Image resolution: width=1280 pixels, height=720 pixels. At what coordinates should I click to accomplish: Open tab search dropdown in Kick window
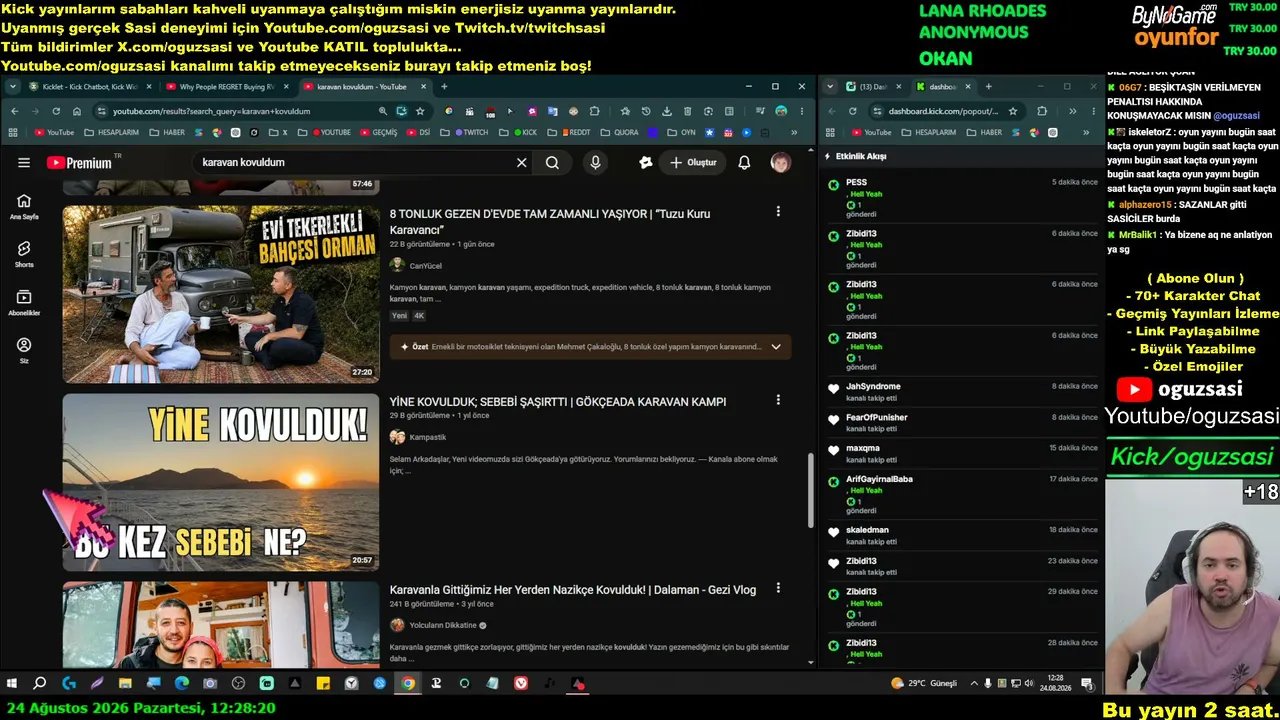click(830, 87)
